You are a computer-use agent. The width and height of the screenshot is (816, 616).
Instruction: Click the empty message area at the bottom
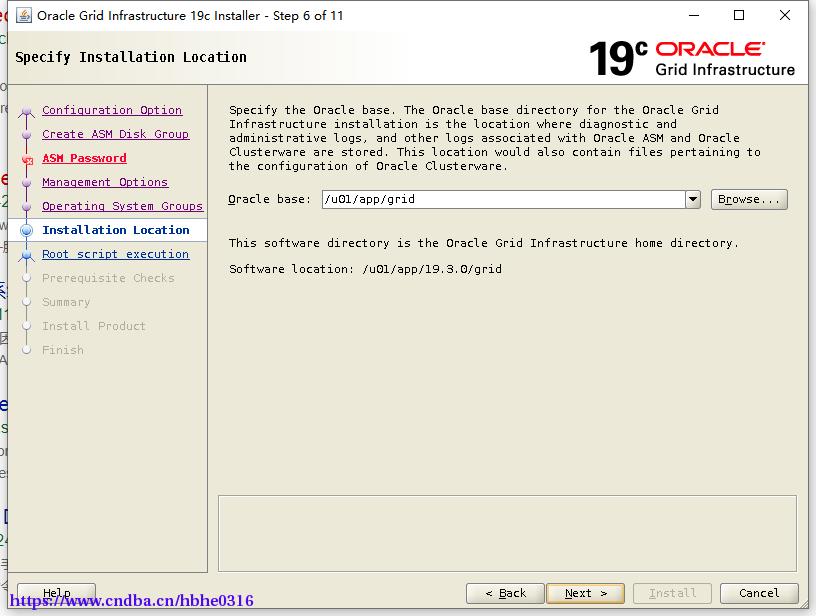[x=507, y=533]
